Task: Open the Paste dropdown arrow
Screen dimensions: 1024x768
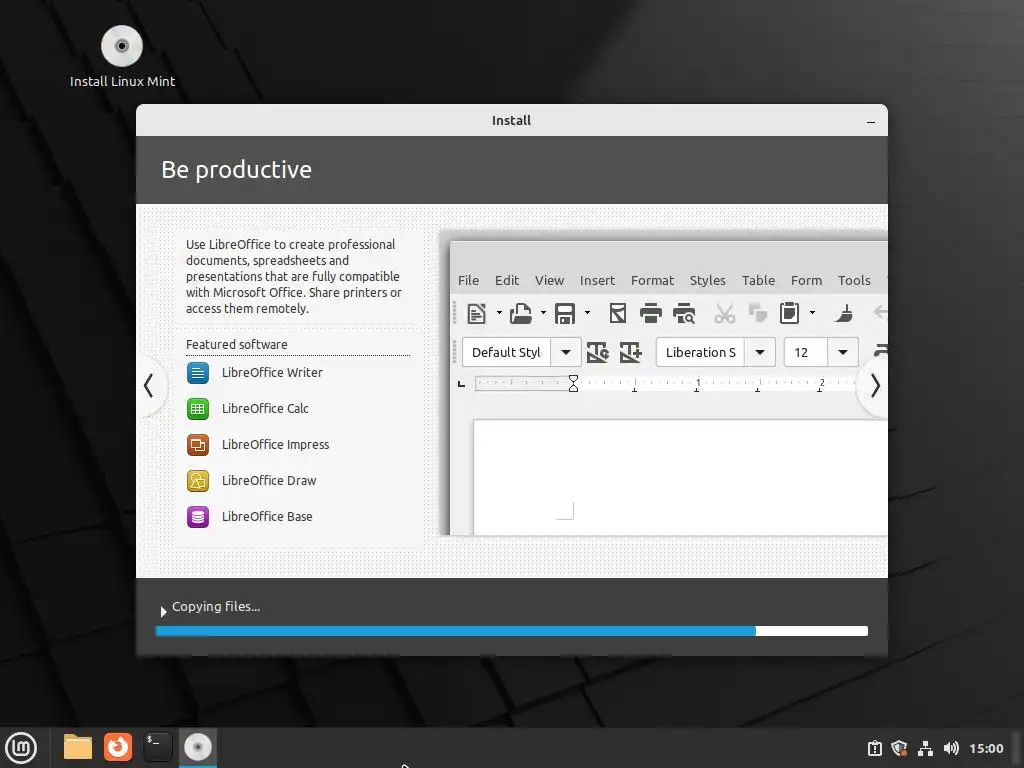Action: click(812, 313)
